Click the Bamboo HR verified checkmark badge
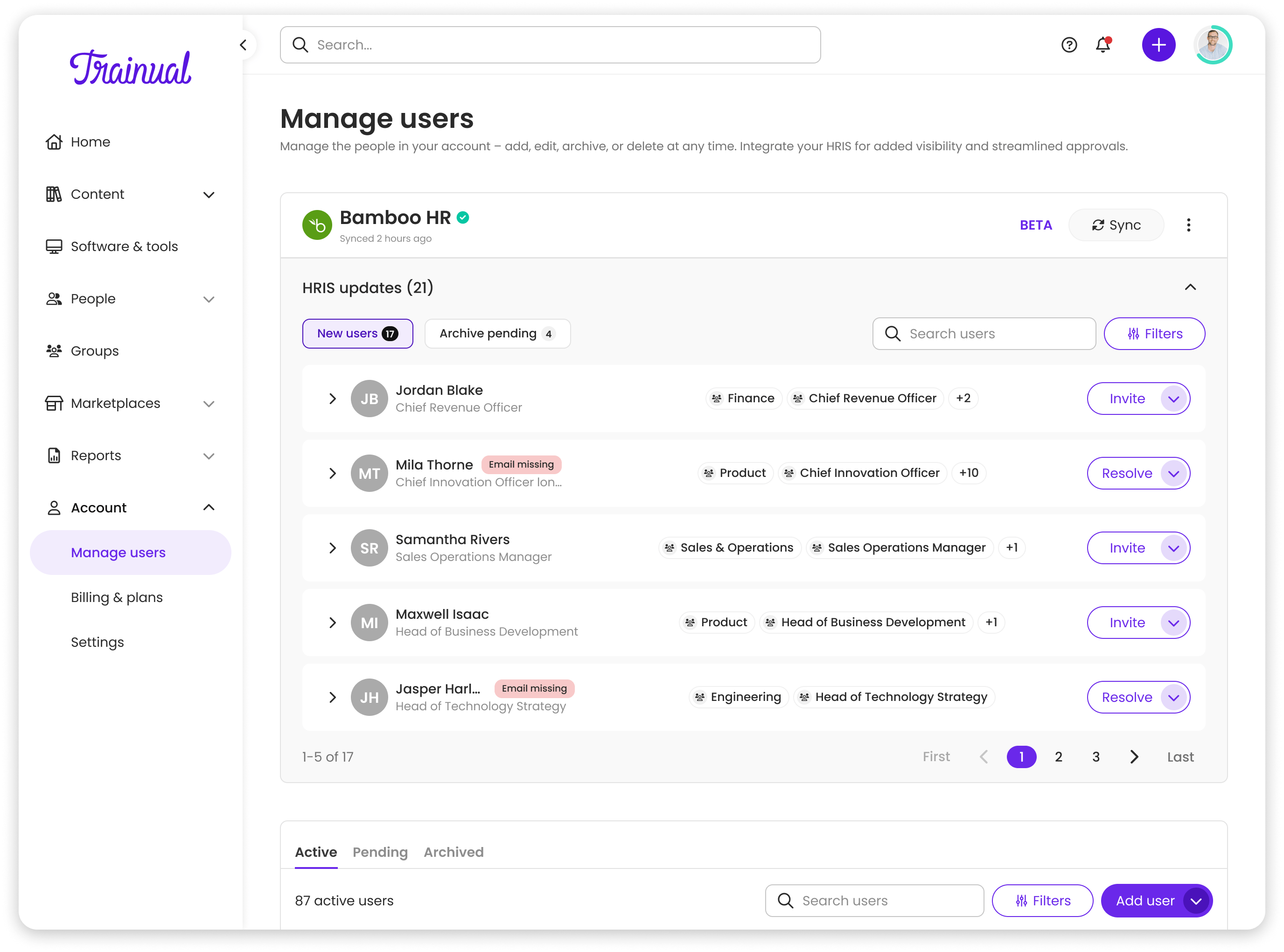Image resolution: width=1284 pixels, height=952 pixels. 462,218
